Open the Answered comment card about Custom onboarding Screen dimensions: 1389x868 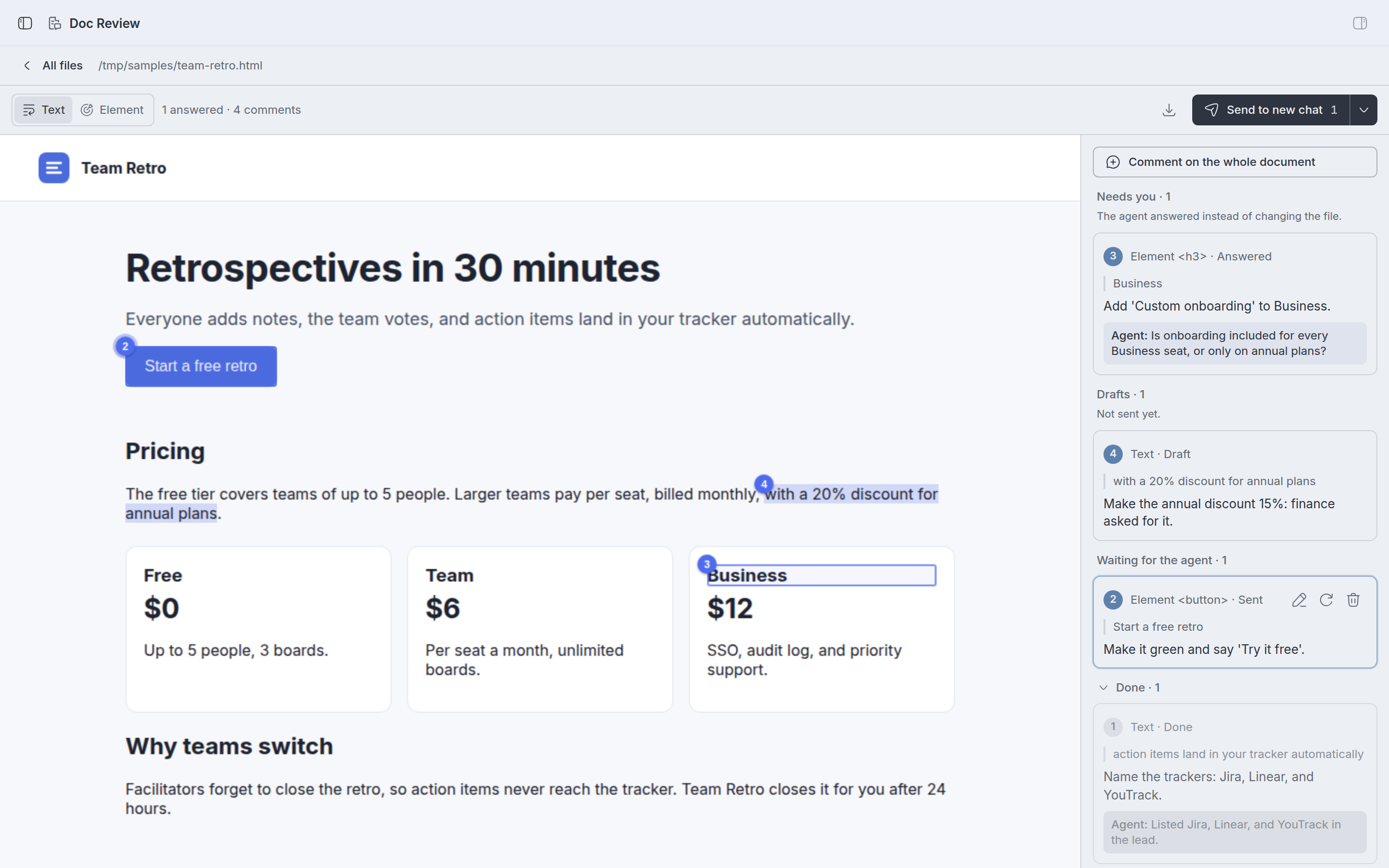[x=1235, y=304]
